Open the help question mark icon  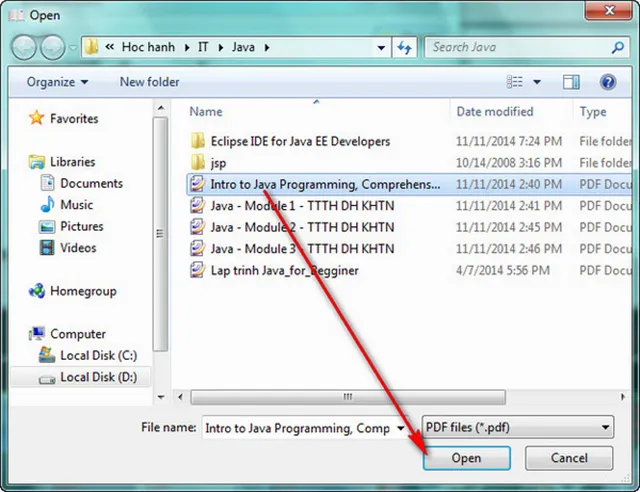click(607, 82)
